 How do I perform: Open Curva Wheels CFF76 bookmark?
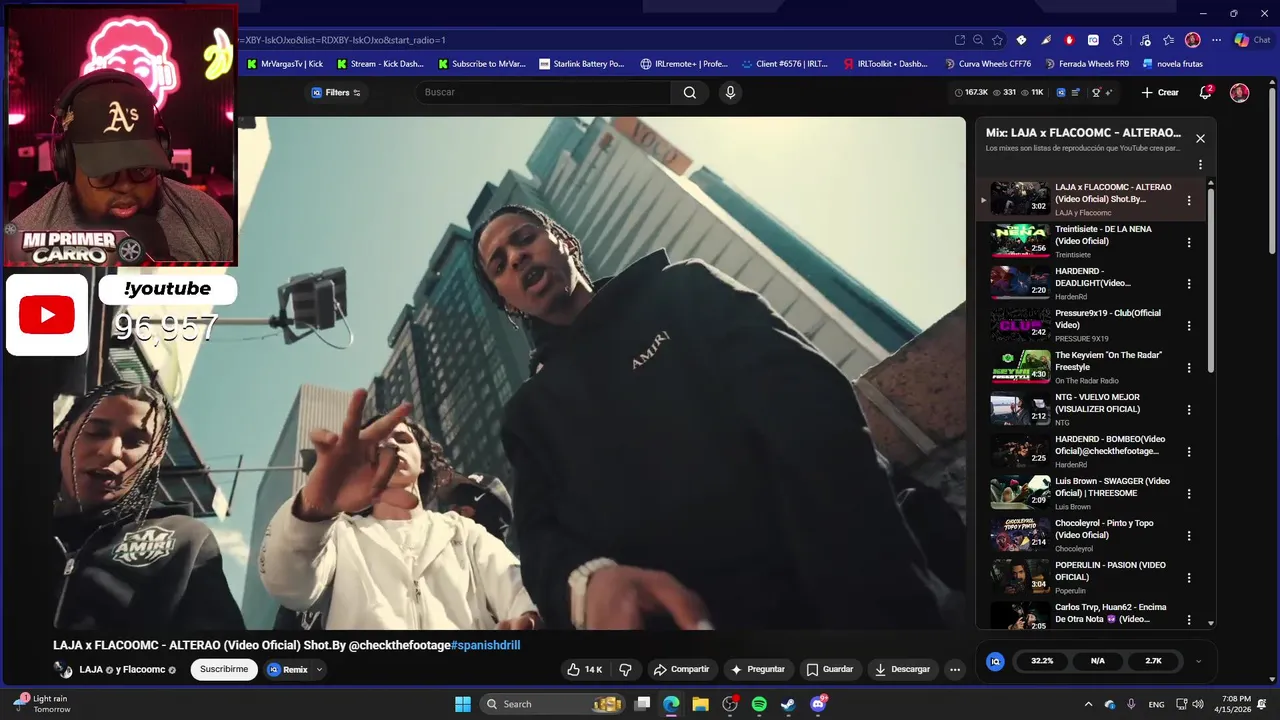pyautogui.click(x=988, y=64)
